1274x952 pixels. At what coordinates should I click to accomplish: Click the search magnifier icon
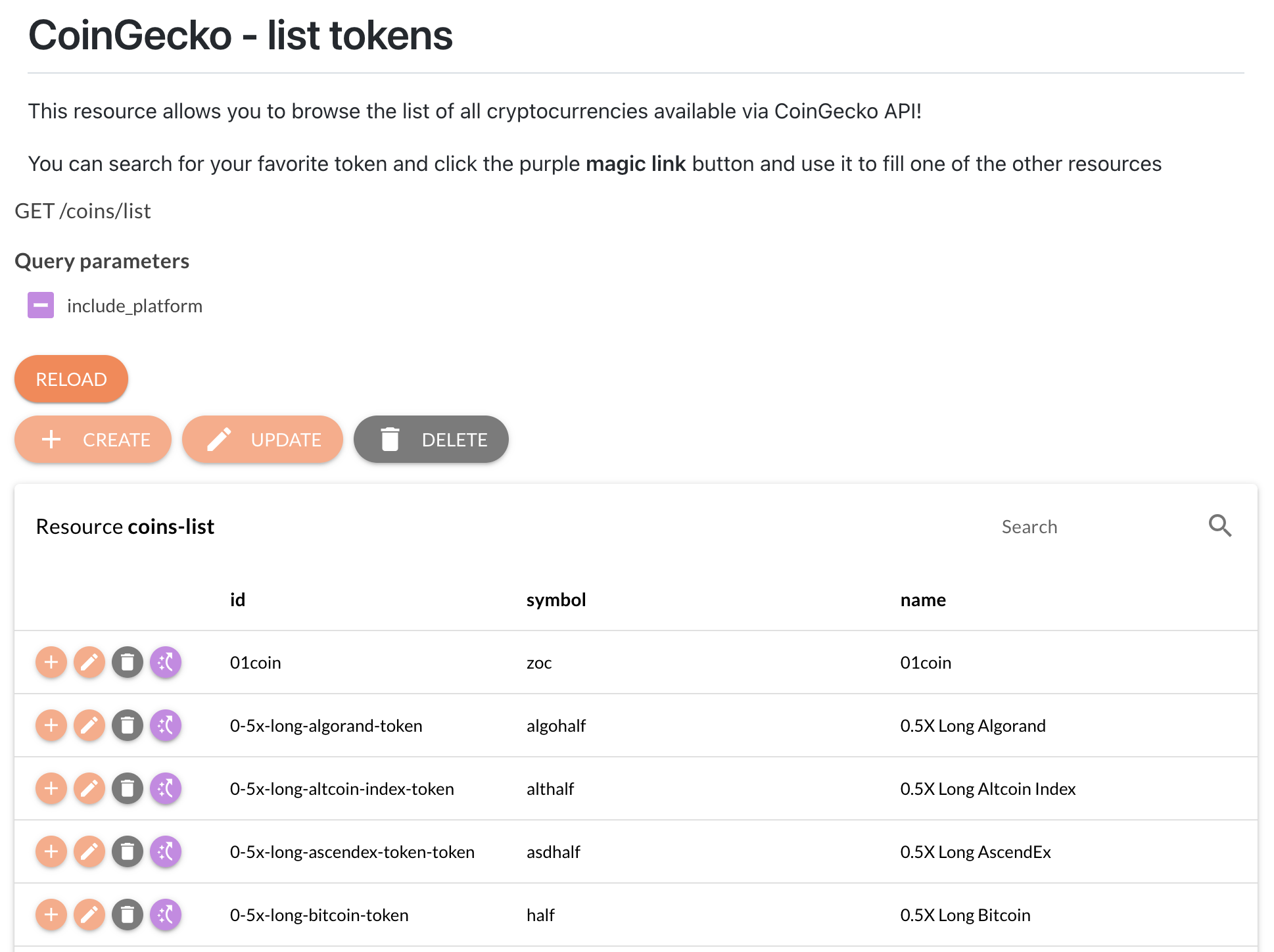click(x=1220, y=526)
